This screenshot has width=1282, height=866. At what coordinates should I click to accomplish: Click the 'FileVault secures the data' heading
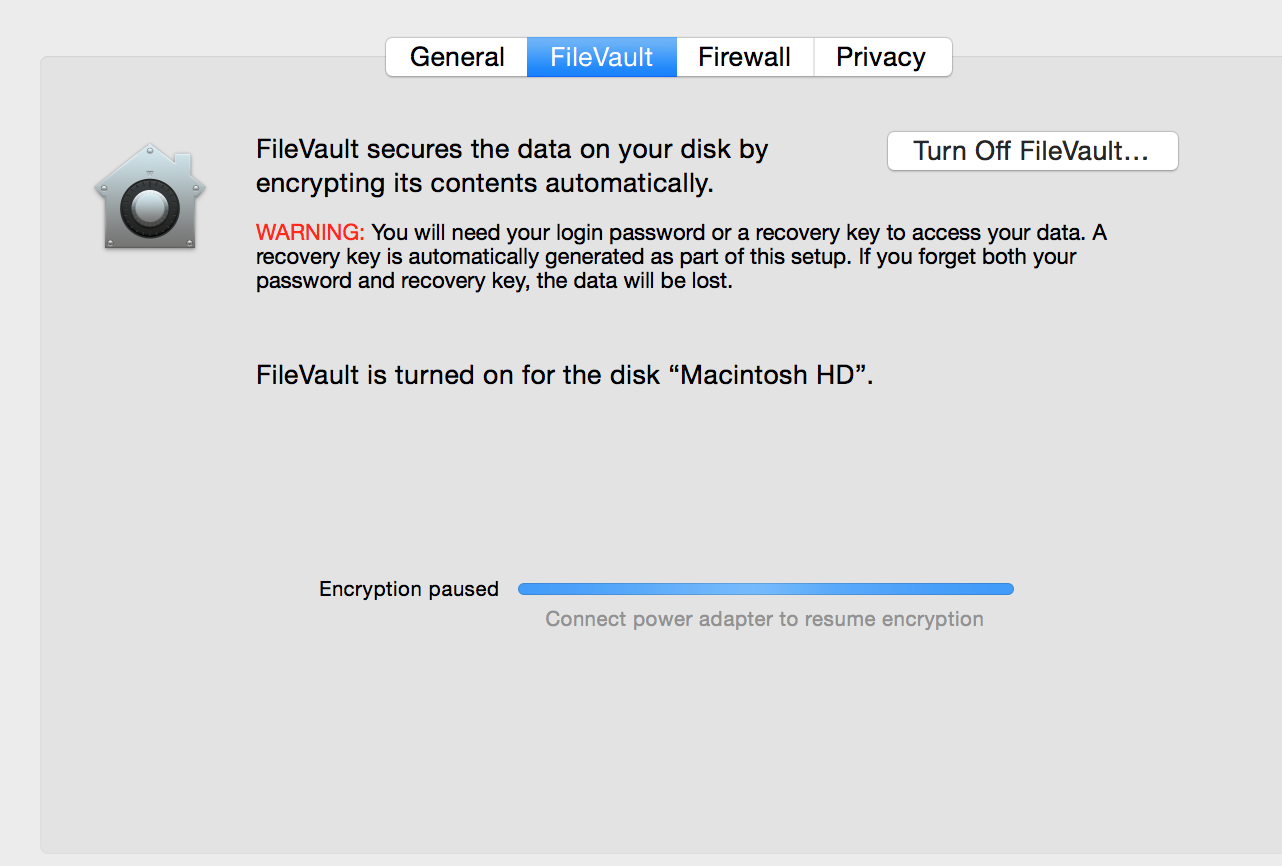coord(512,150)
